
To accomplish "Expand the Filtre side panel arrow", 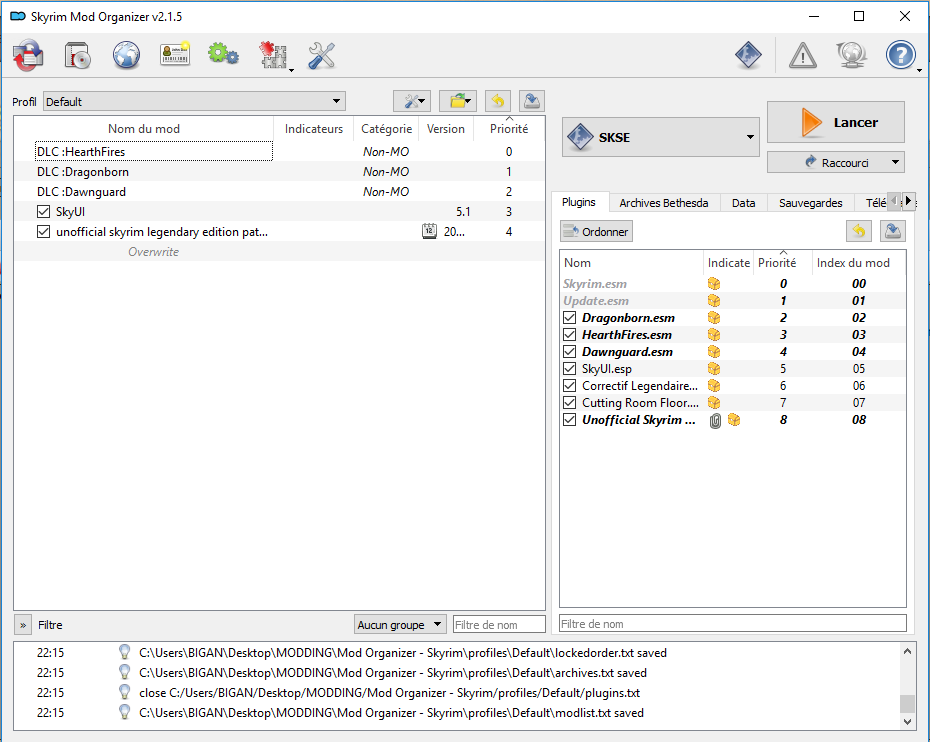I will 23,625.
